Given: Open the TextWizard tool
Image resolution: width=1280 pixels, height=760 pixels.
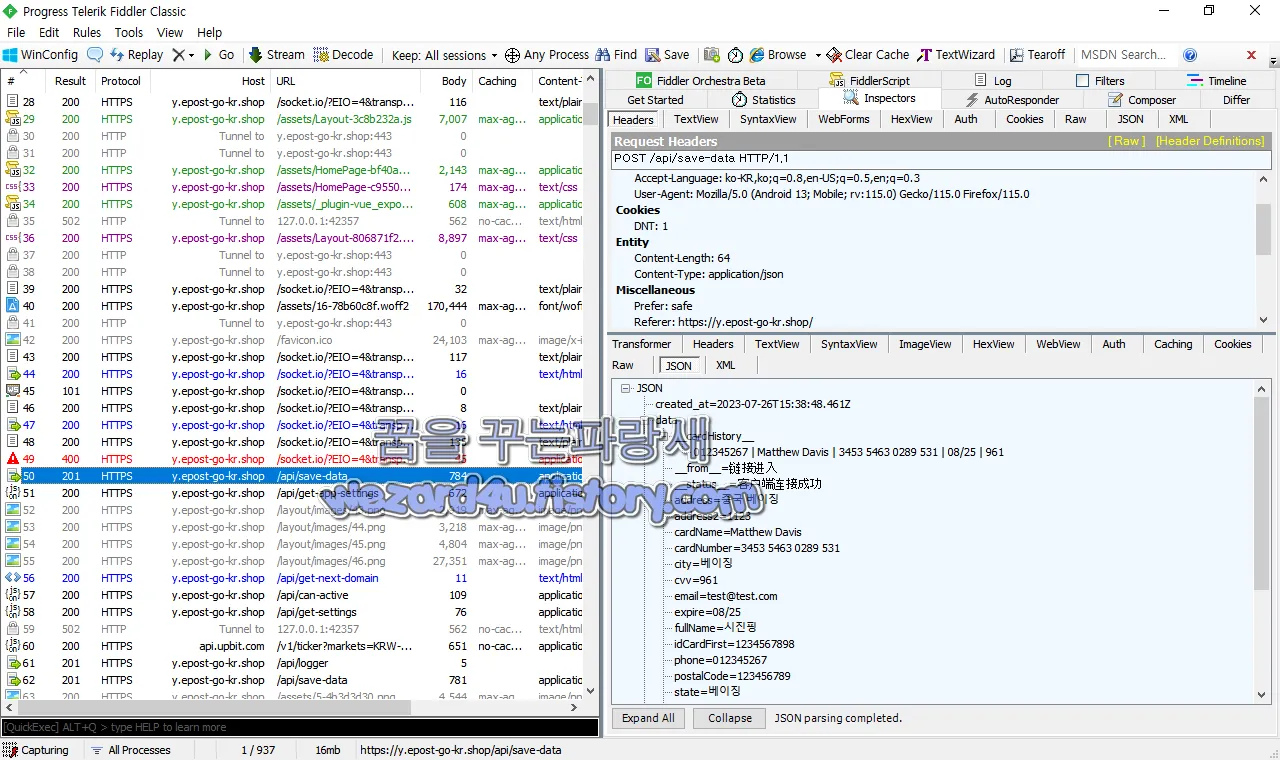Looking at the screenshot, I should 956,55.
